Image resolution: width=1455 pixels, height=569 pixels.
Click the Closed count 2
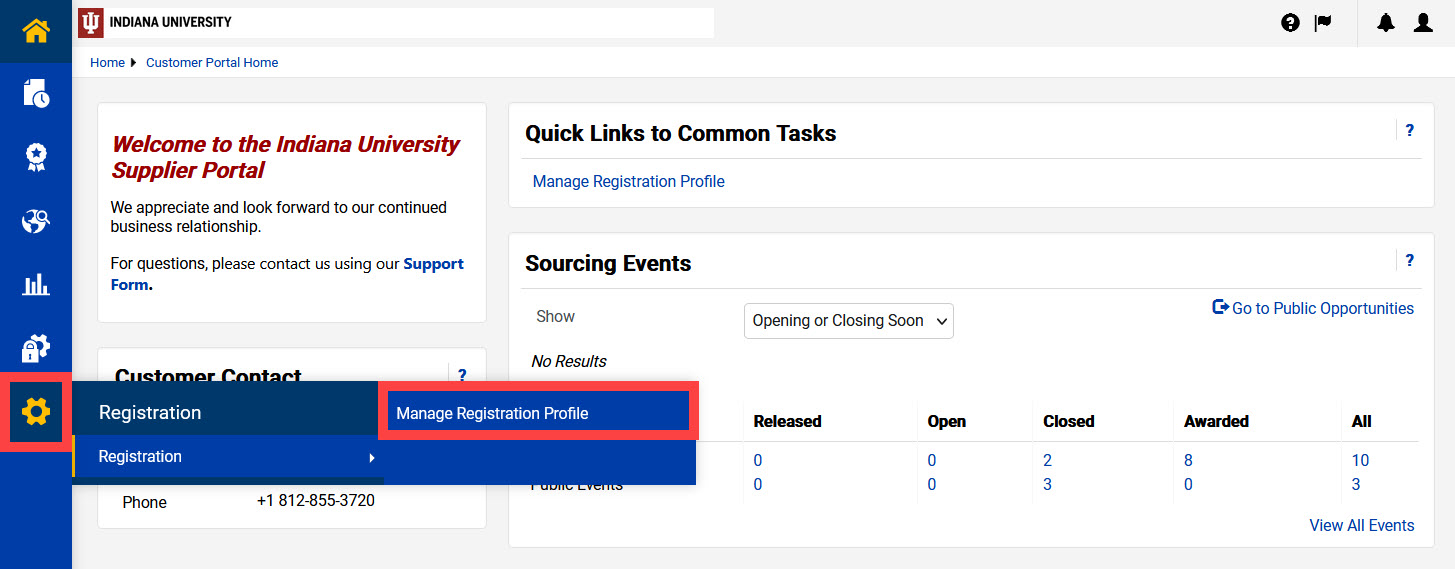pyautogui.click(x=1047, y=461)
